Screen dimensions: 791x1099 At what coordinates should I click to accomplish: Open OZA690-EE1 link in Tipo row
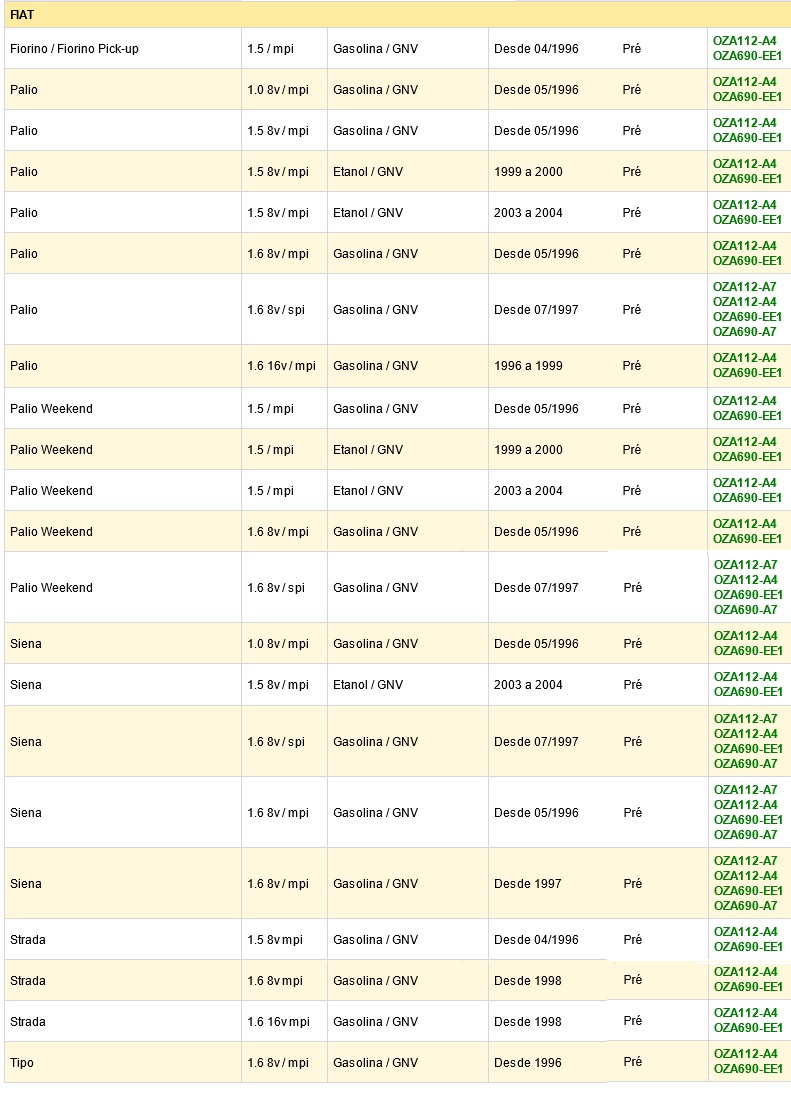[x=748, y=1070]
